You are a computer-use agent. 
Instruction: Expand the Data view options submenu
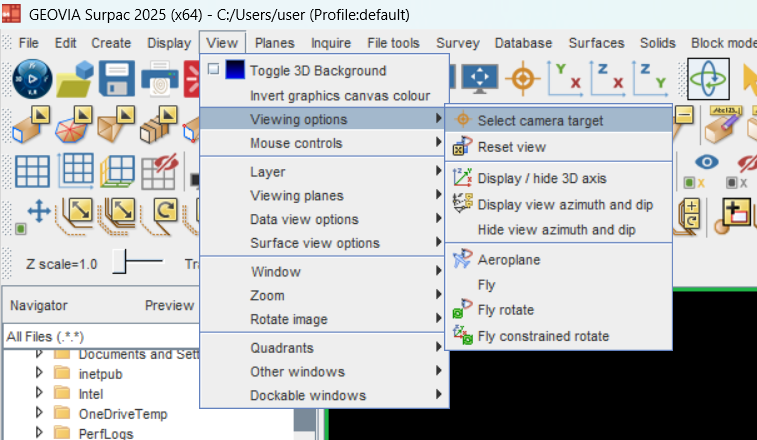click(x=322, y=219)
